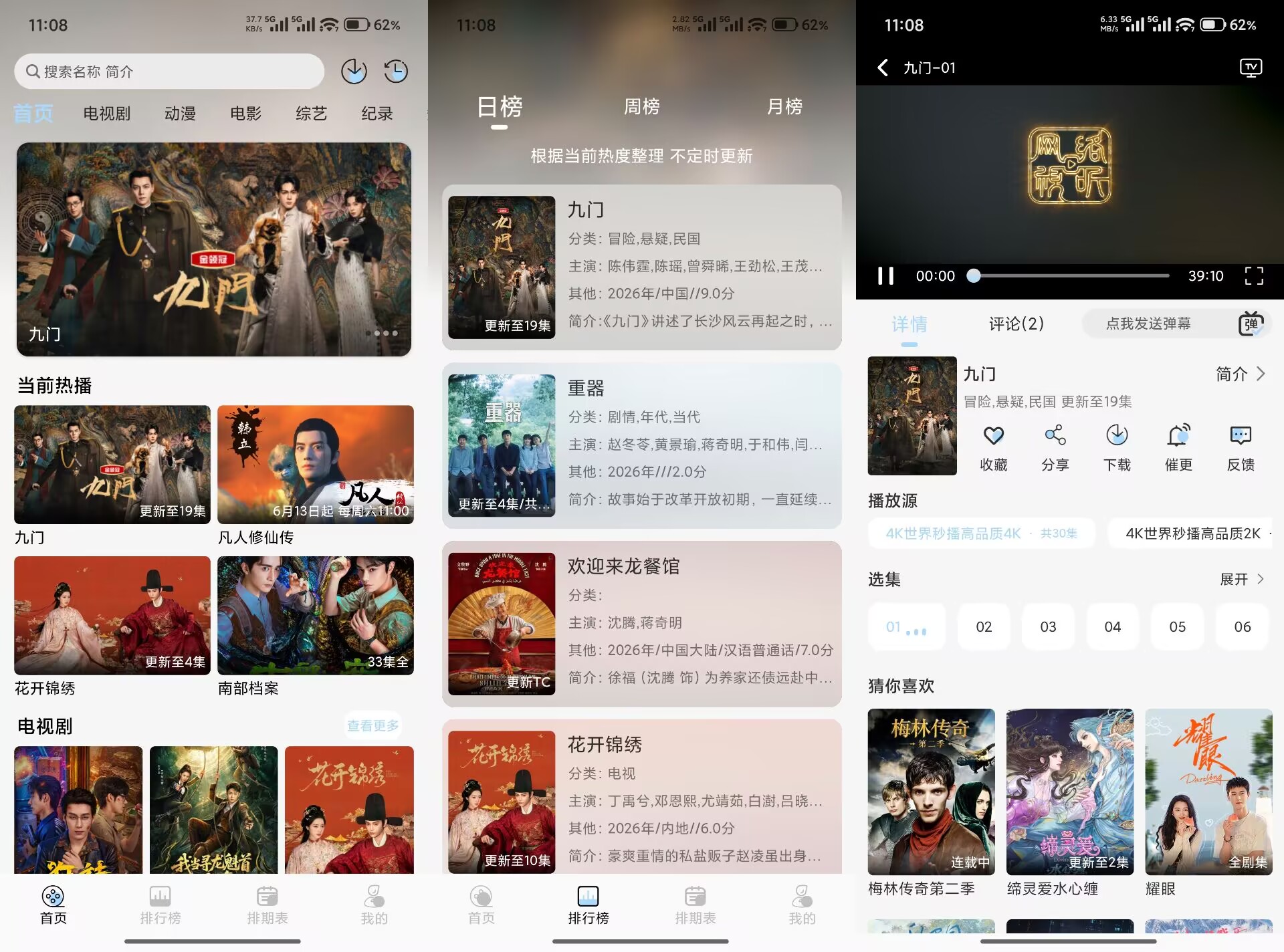Share the show via 分享 icon
The width and height of the screenshot is (1284, 952).
(1055, 435)
